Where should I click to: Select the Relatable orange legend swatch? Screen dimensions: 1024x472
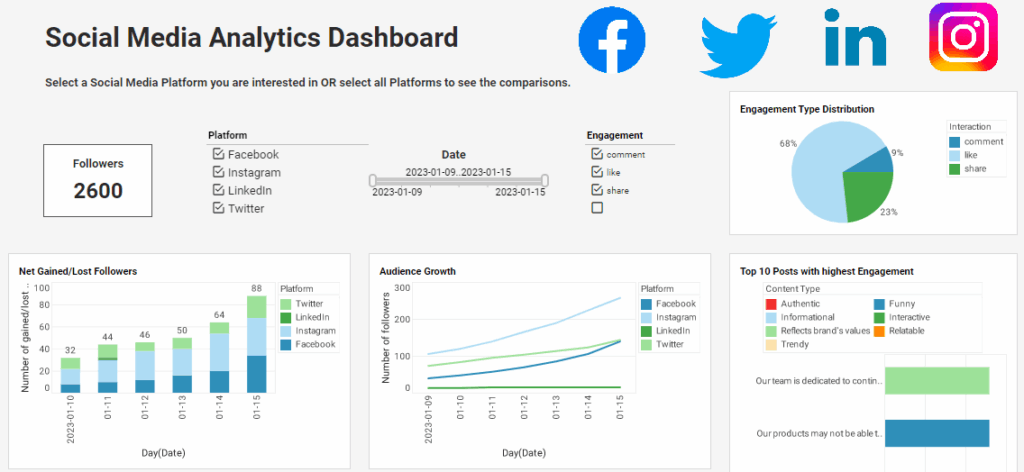click(878, 331)
